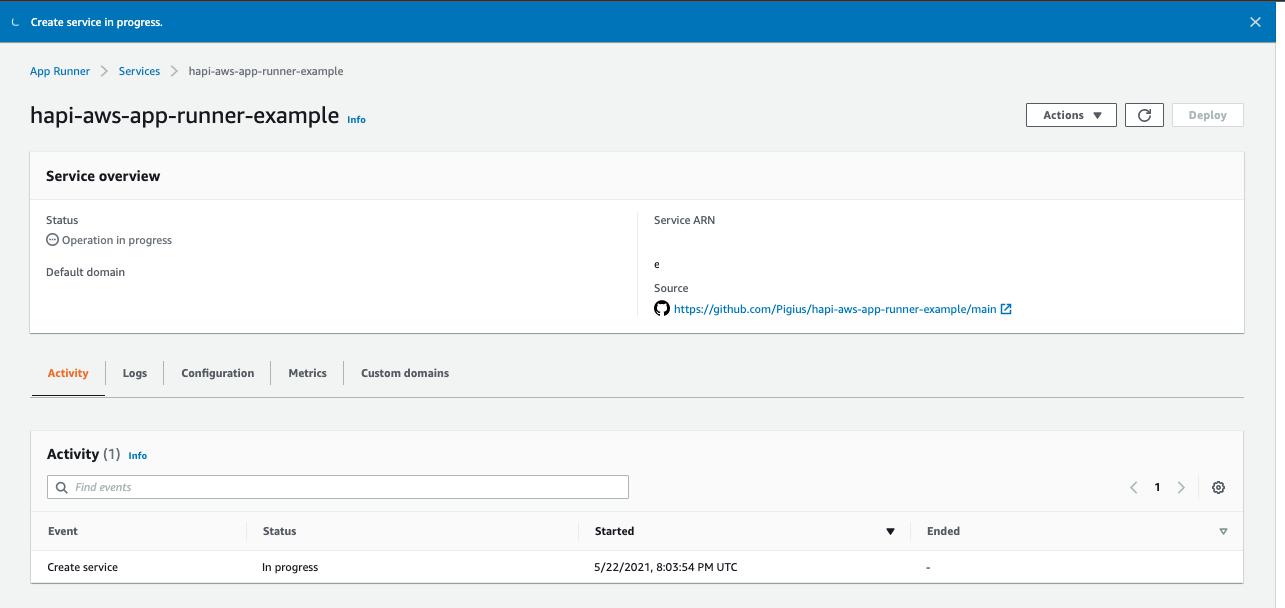This screenshot has height=608, width=1285.
Task: Click the Service overview heading
Action: click(103, 176)
